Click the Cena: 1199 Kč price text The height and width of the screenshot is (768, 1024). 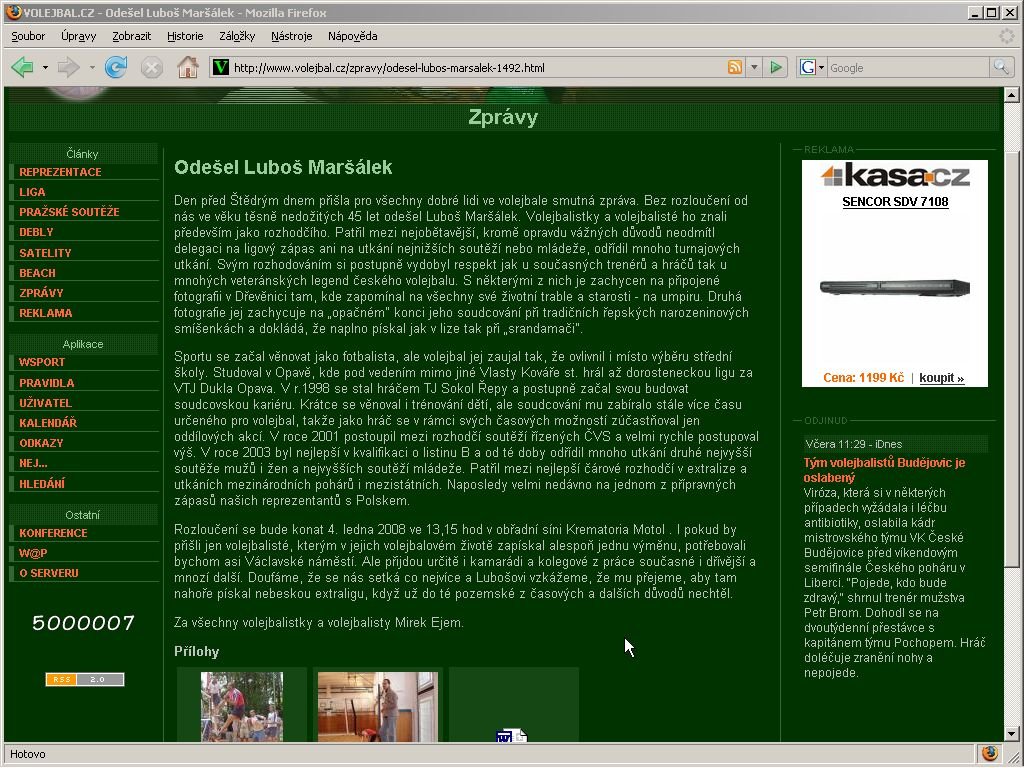point(863,377)
